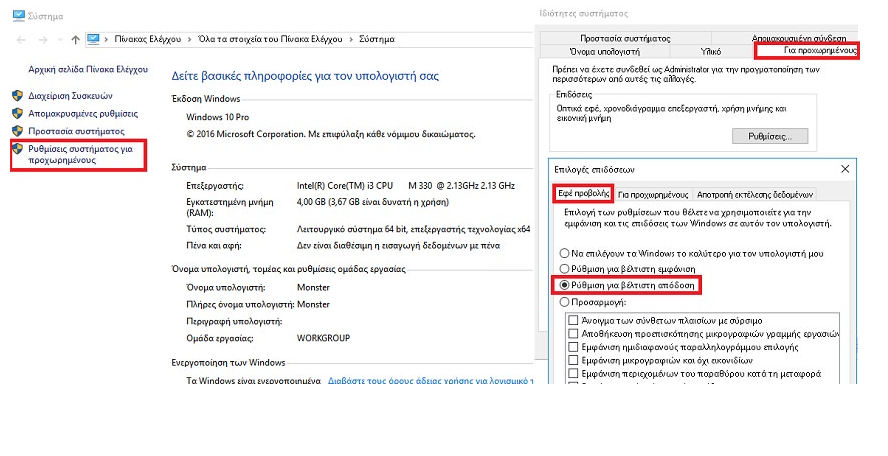Click the Up arrow navigation button
Screen dimensions: 888x456
coord(76,39)
